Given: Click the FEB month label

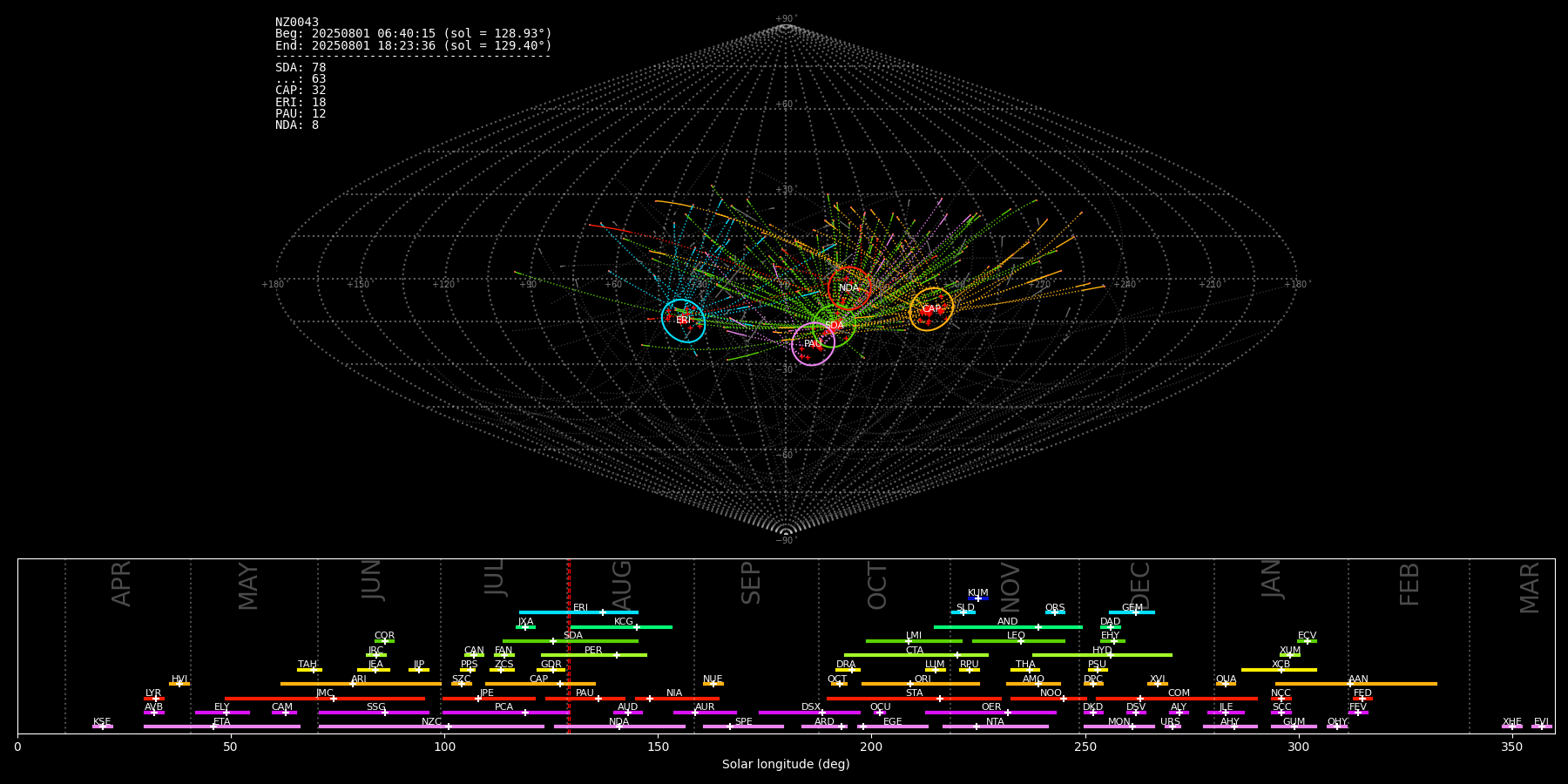Looking at the screenshot, I should [1409, 584].
